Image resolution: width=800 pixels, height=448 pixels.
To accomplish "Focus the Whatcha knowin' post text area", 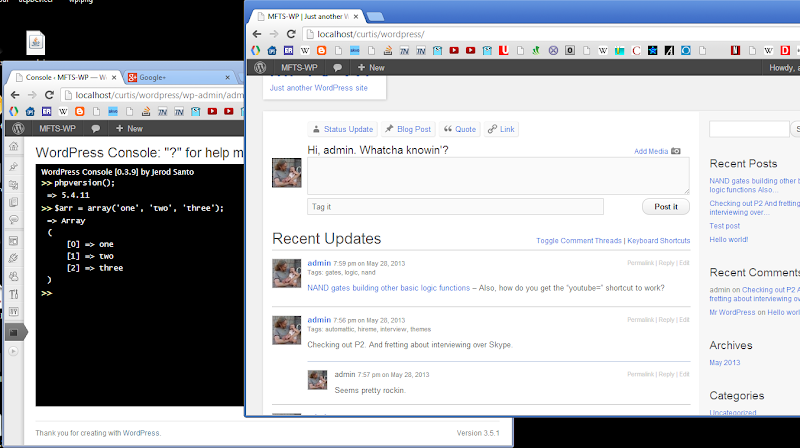I will tap(498, 176).
